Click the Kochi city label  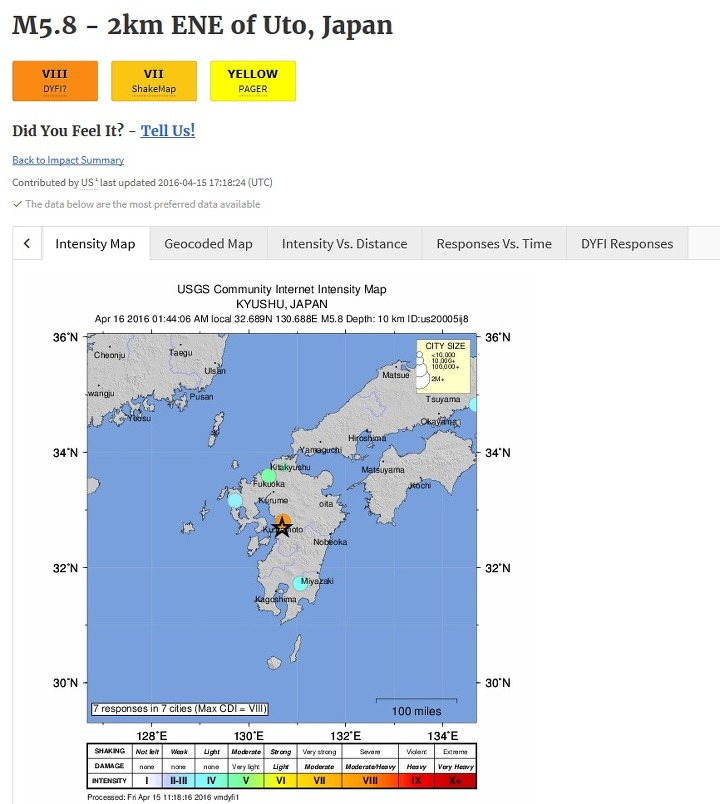(x=421, y=486)
